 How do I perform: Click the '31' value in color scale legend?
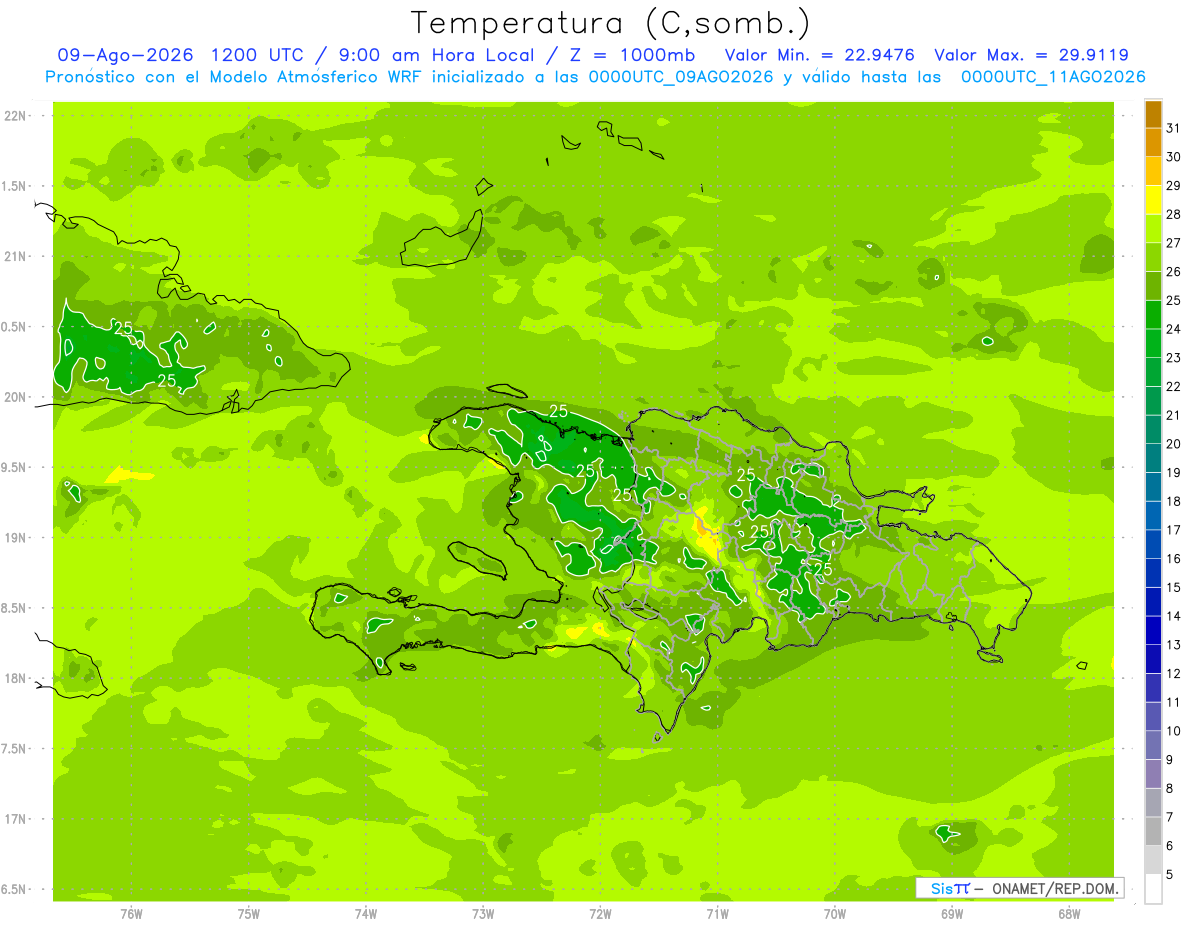click(x=1173, y=128)
